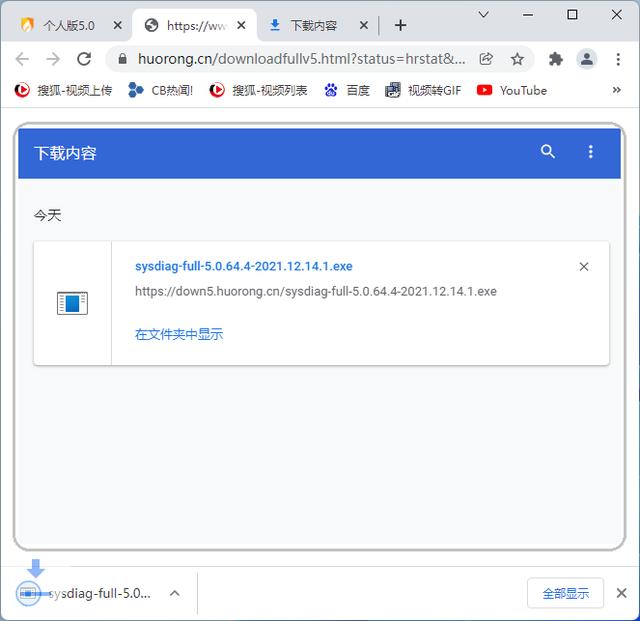
Task: Click the search icon in downloads header
Action: [x=547, y=152]
